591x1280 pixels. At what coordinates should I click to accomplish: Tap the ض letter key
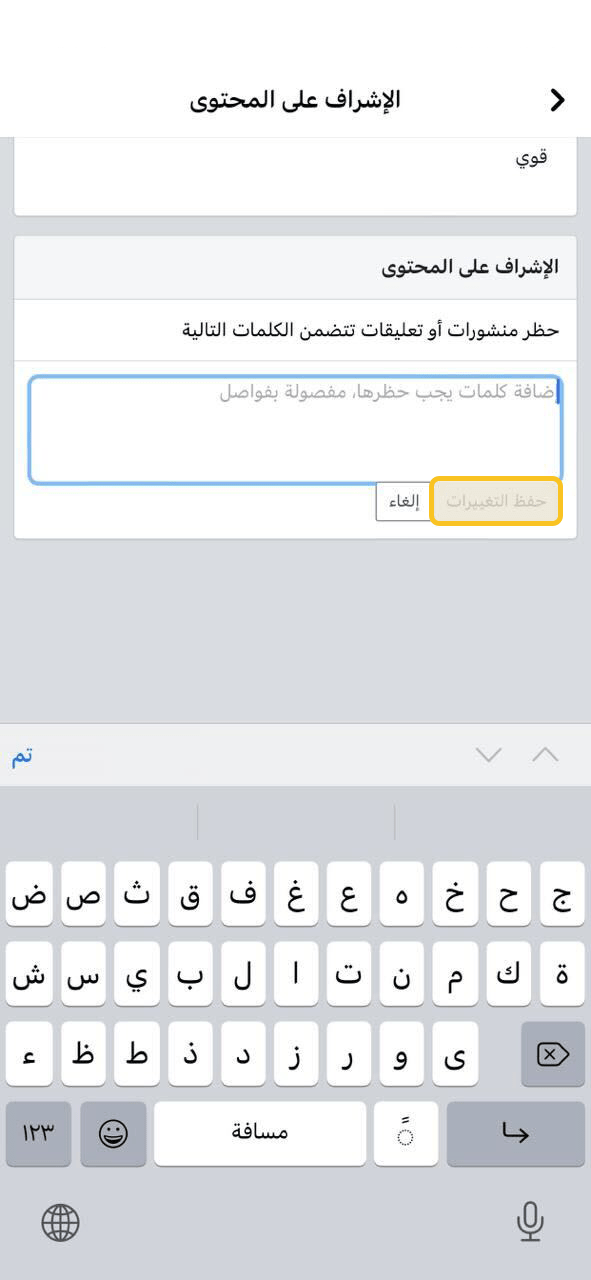pyautogui.click(x=30, y=894)
